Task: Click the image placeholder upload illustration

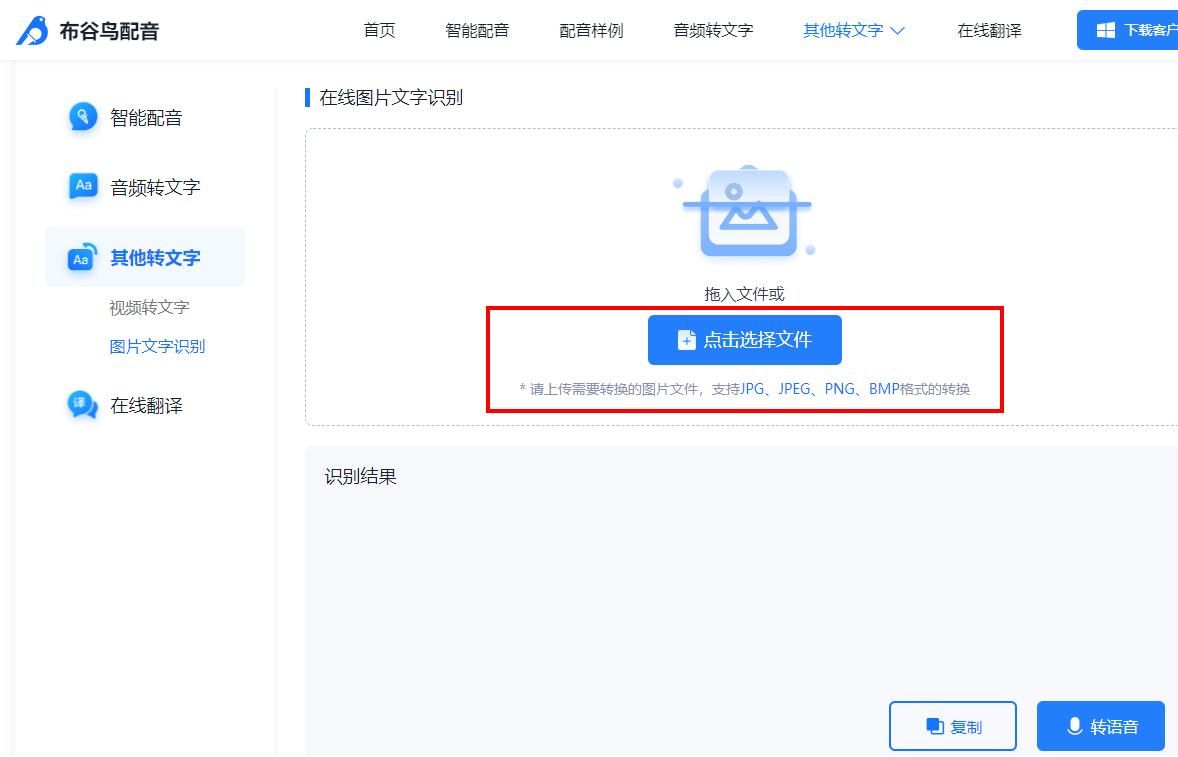Action: (x=745, y=212)
